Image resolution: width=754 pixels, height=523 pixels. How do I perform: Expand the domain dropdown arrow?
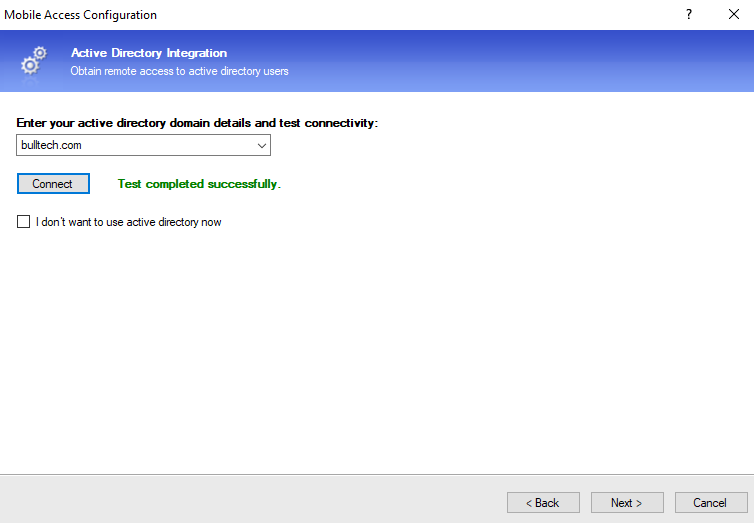[x=262, y=146]
